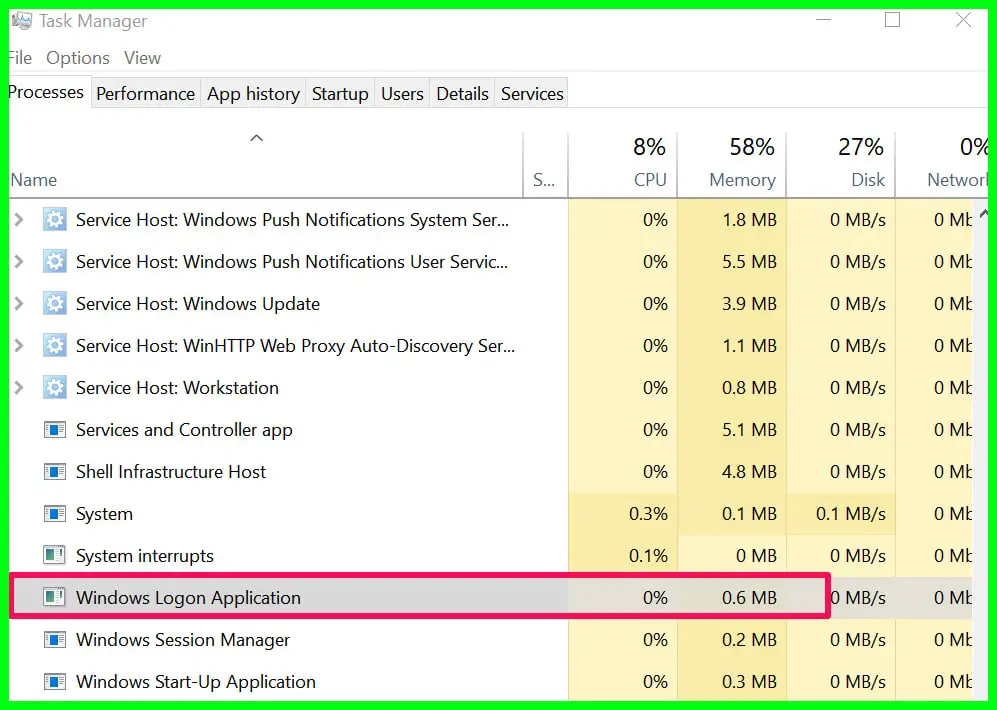997x710 pixels.
Task: Click the gear icon for Windows Push Notifications User Service
Action: (x=55, y=261)
